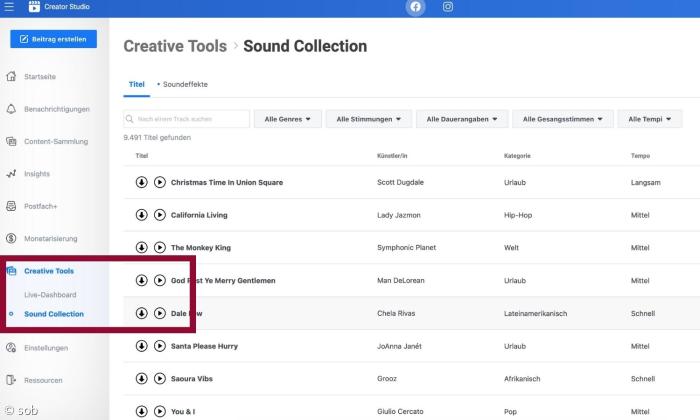
Task: Click artist name Giulio Cercato
Action: point(400,411)
